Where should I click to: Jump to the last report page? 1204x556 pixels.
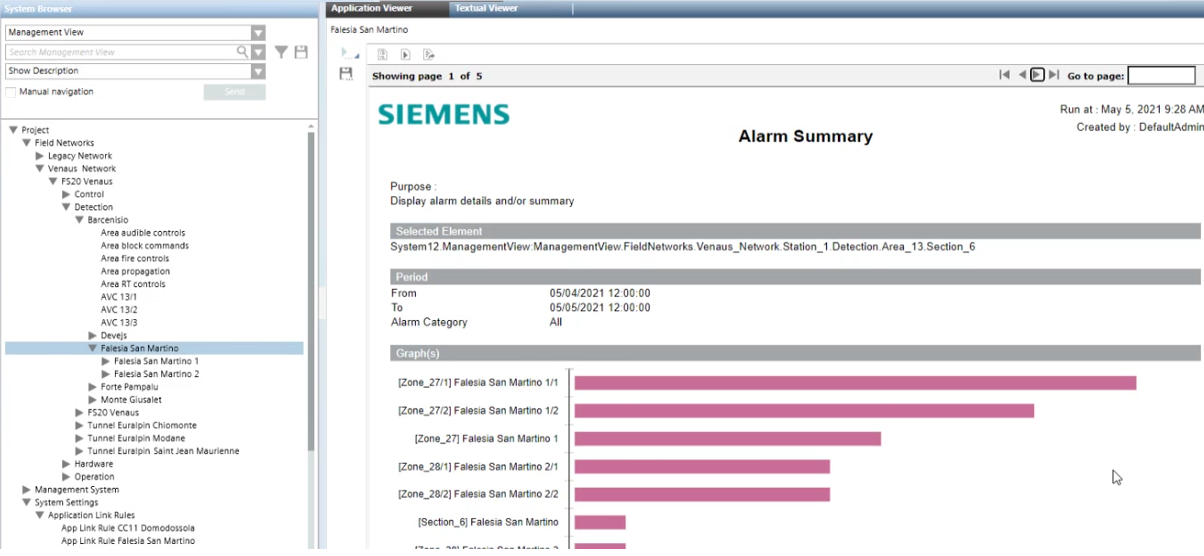(1054, 75)
